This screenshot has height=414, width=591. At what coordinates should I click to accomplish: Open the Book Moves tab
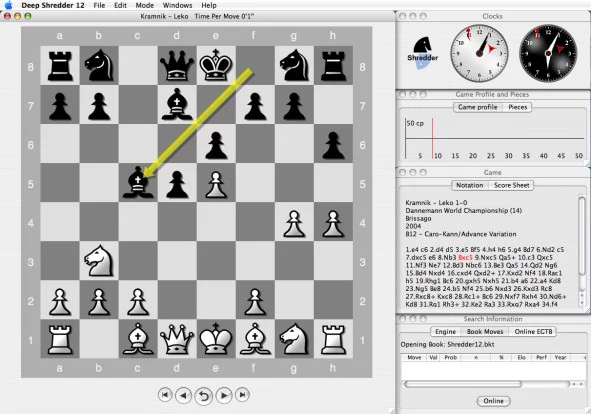click(485, 332)
